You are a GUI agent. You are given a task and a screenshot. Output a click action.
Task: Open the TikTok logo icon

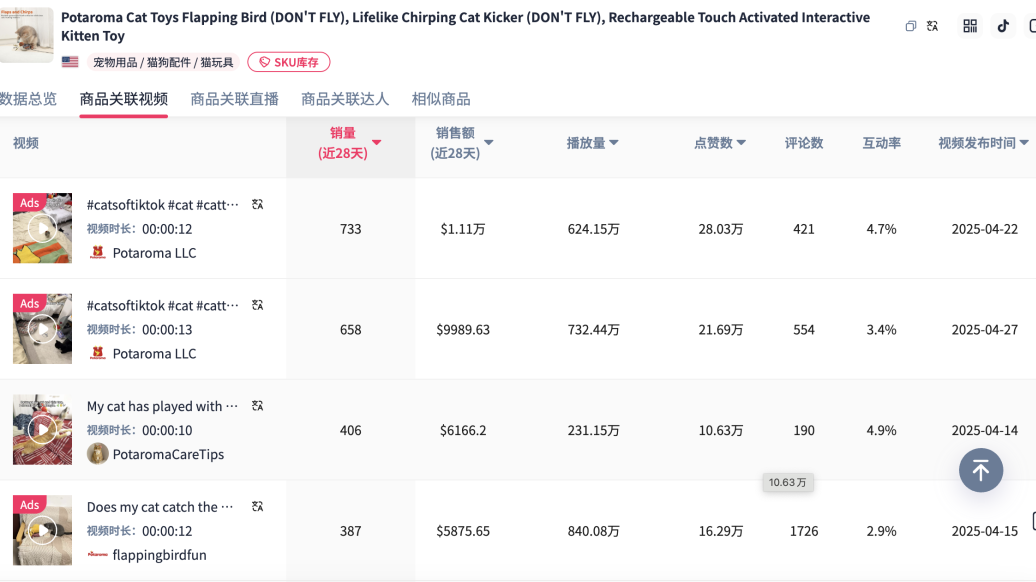[x=1003, y=27]
